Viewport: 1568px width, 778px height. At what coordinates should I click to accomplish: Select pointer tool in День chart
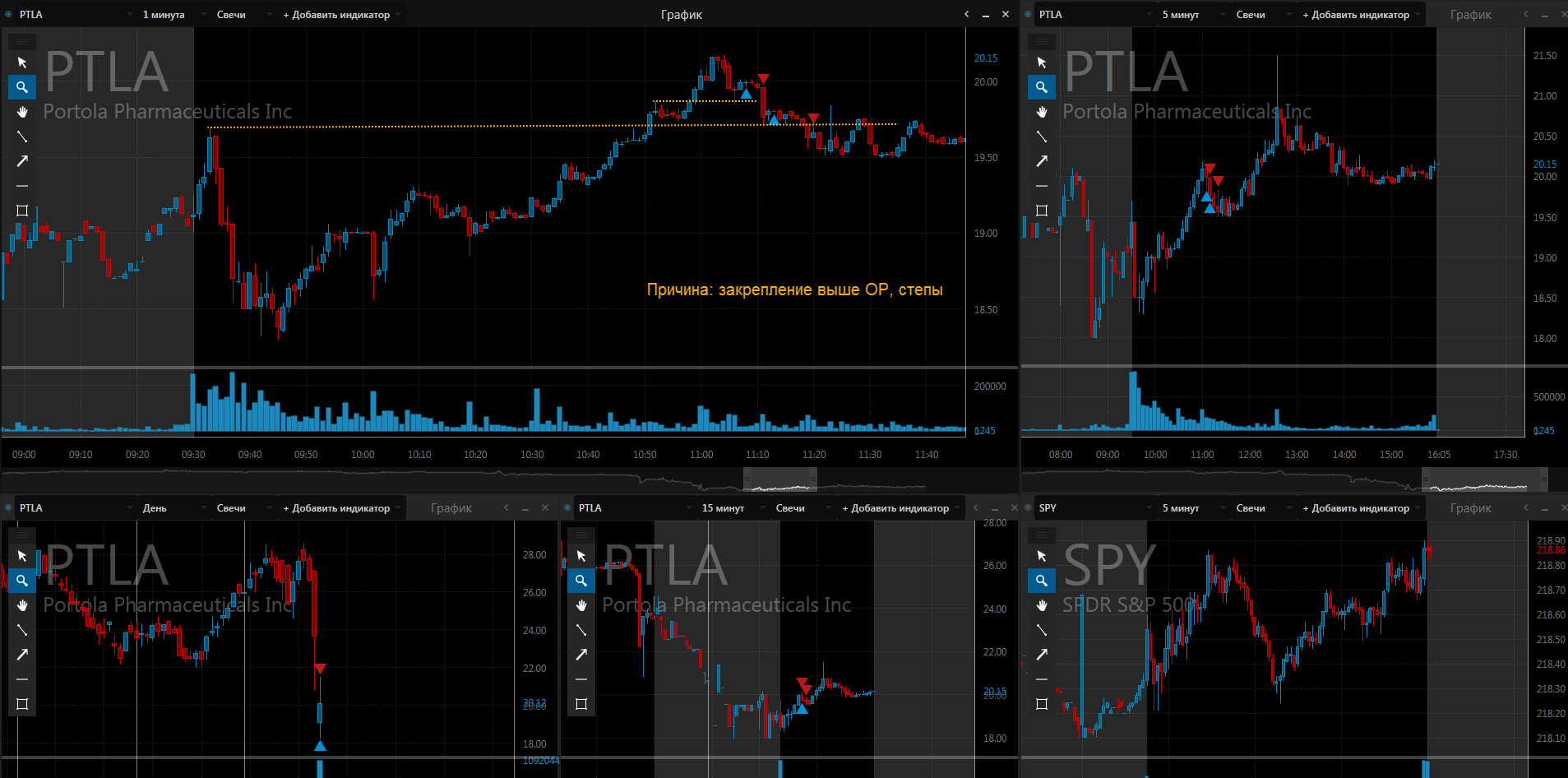tap(22, 556)
